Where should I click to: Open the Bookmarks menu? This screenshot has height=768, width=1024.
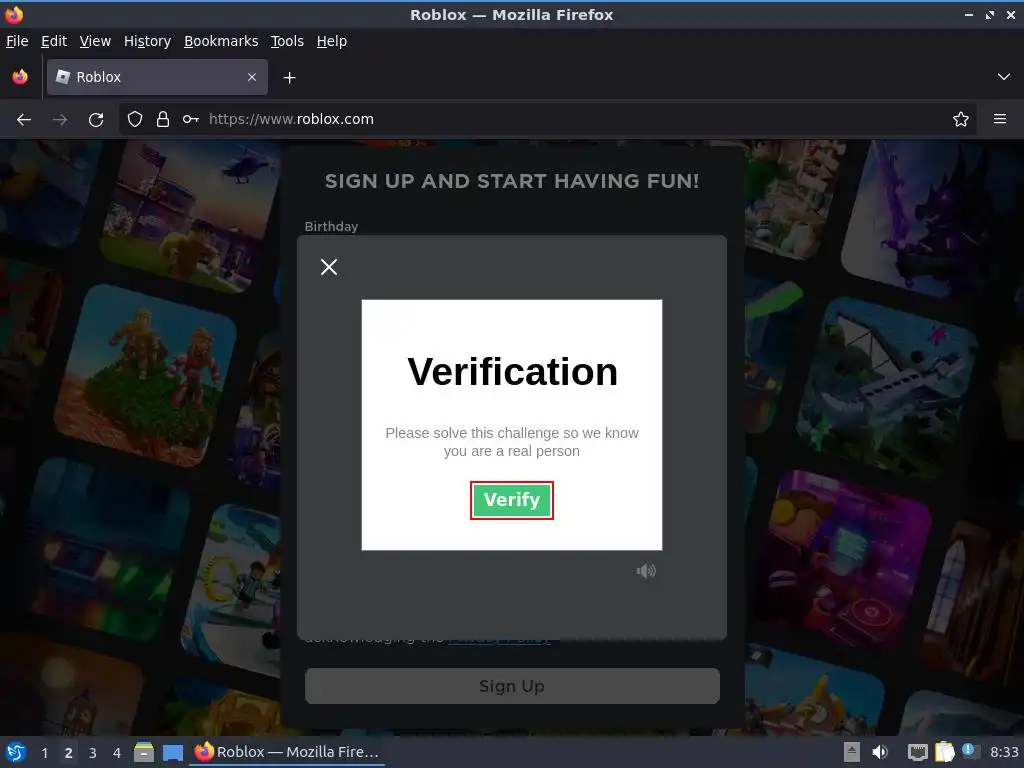click(x=221, y=41)
